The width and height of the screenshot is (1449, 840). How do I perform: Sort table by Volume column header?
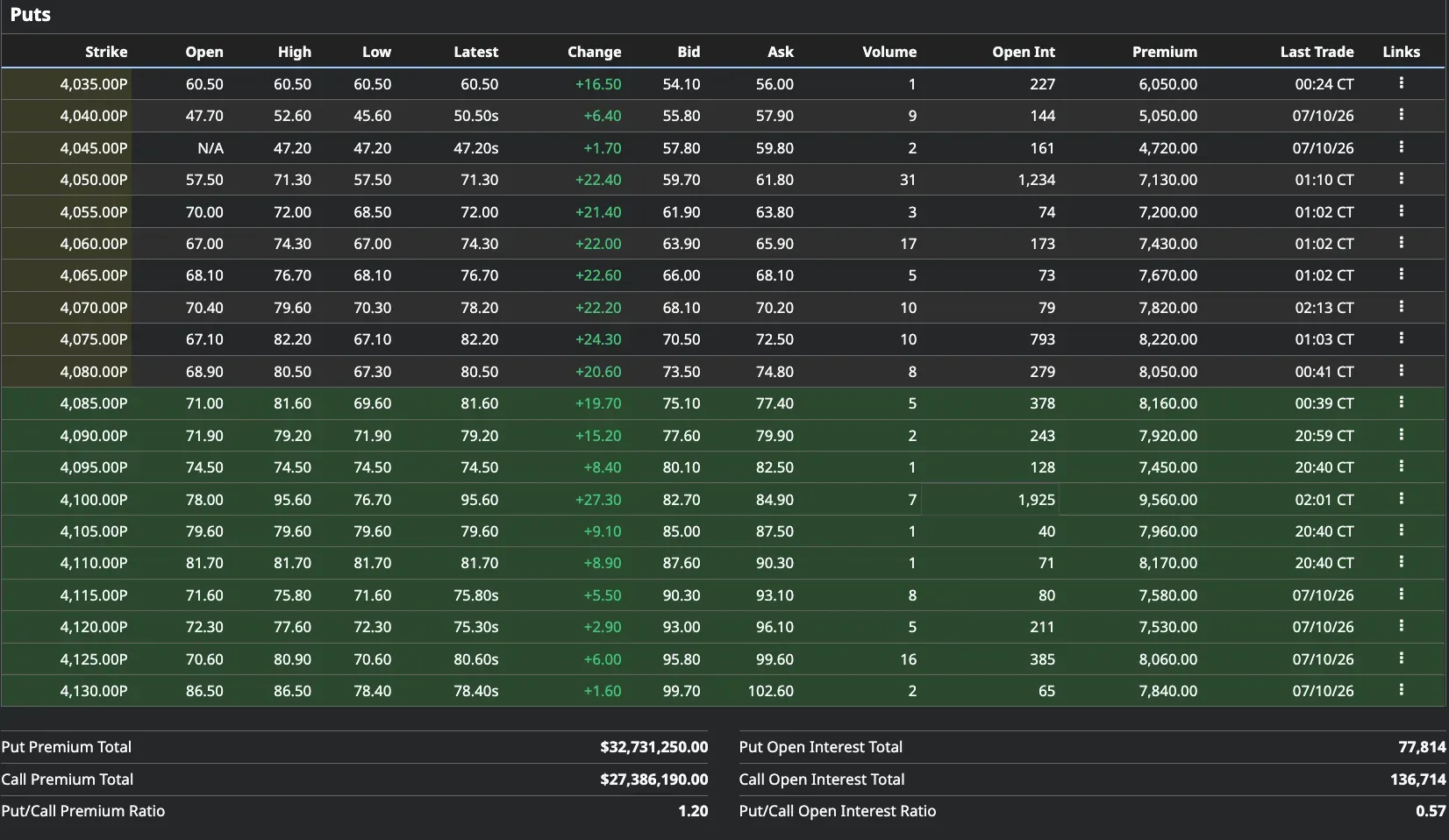tap(889, 52)
